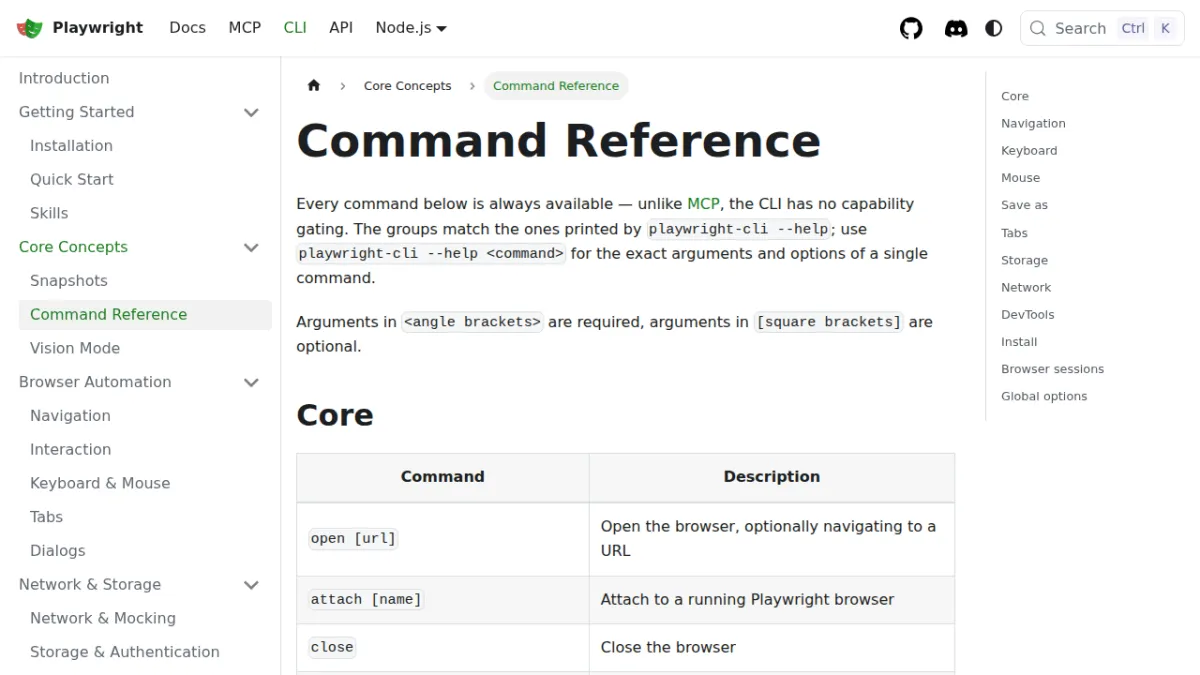Jump to Browser sessions in table of contents
The width and height of the screenshot is (1200, 675).
click(x=1053, y=369)
